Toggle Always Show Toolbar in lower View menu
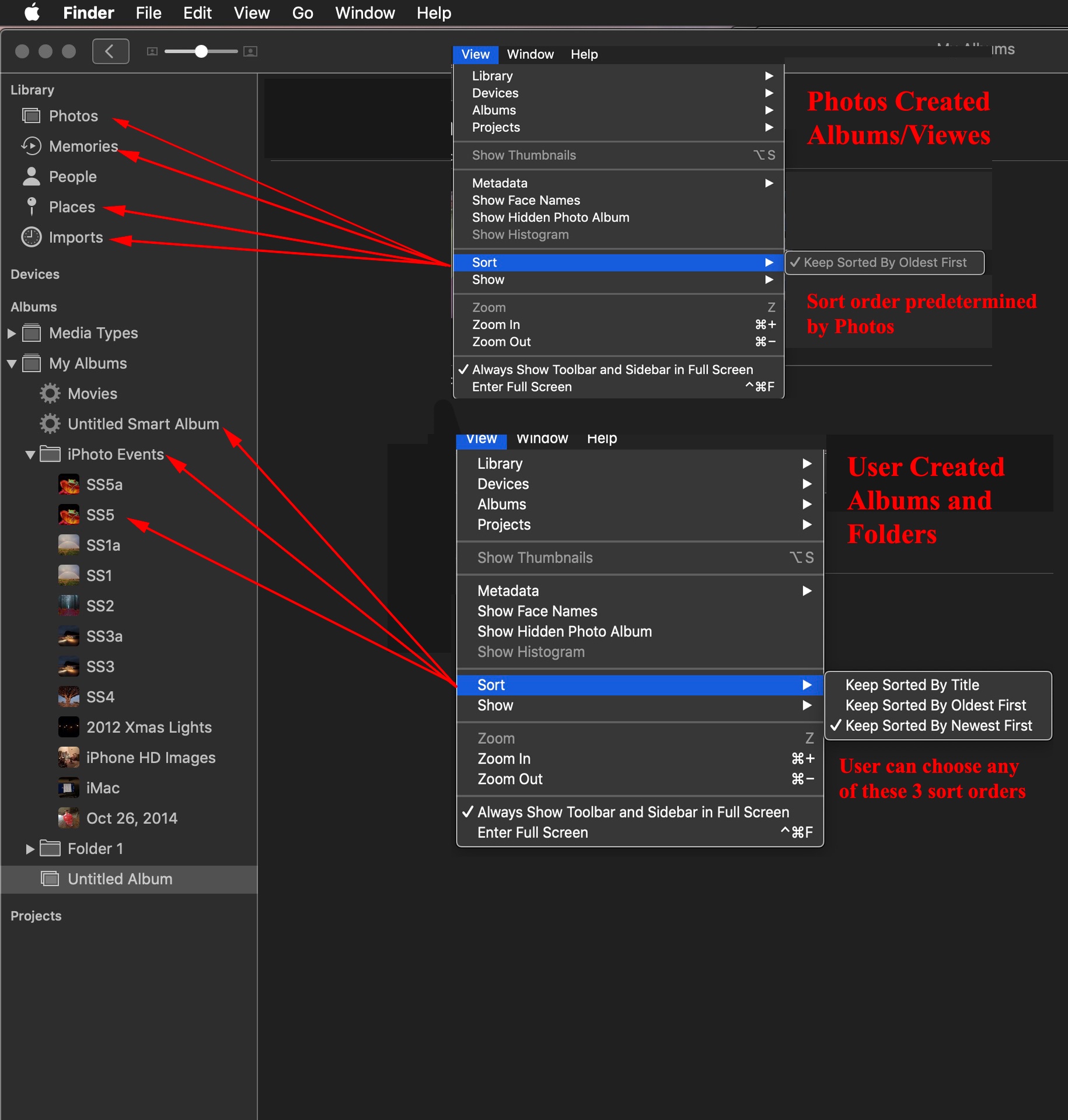The width and height of the screenshot is (1068, 1120). pos(640,812)
